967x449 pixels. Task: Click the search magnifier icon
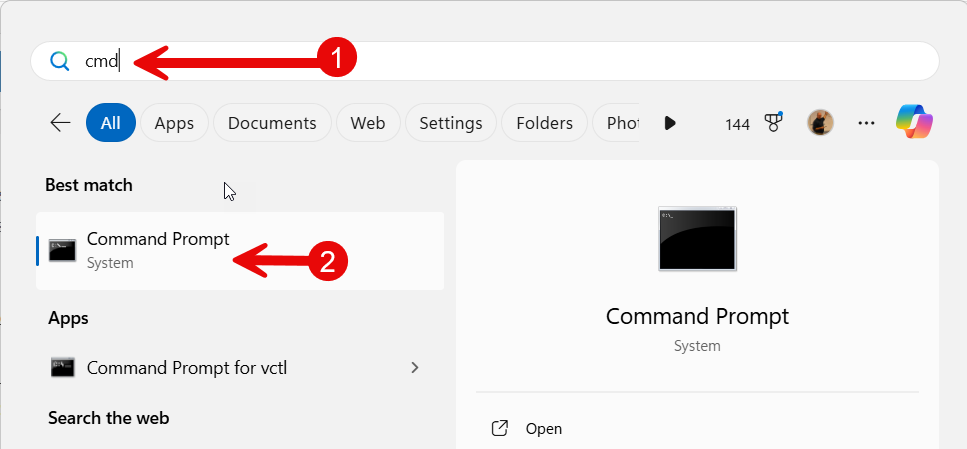[x=60, y=62]
